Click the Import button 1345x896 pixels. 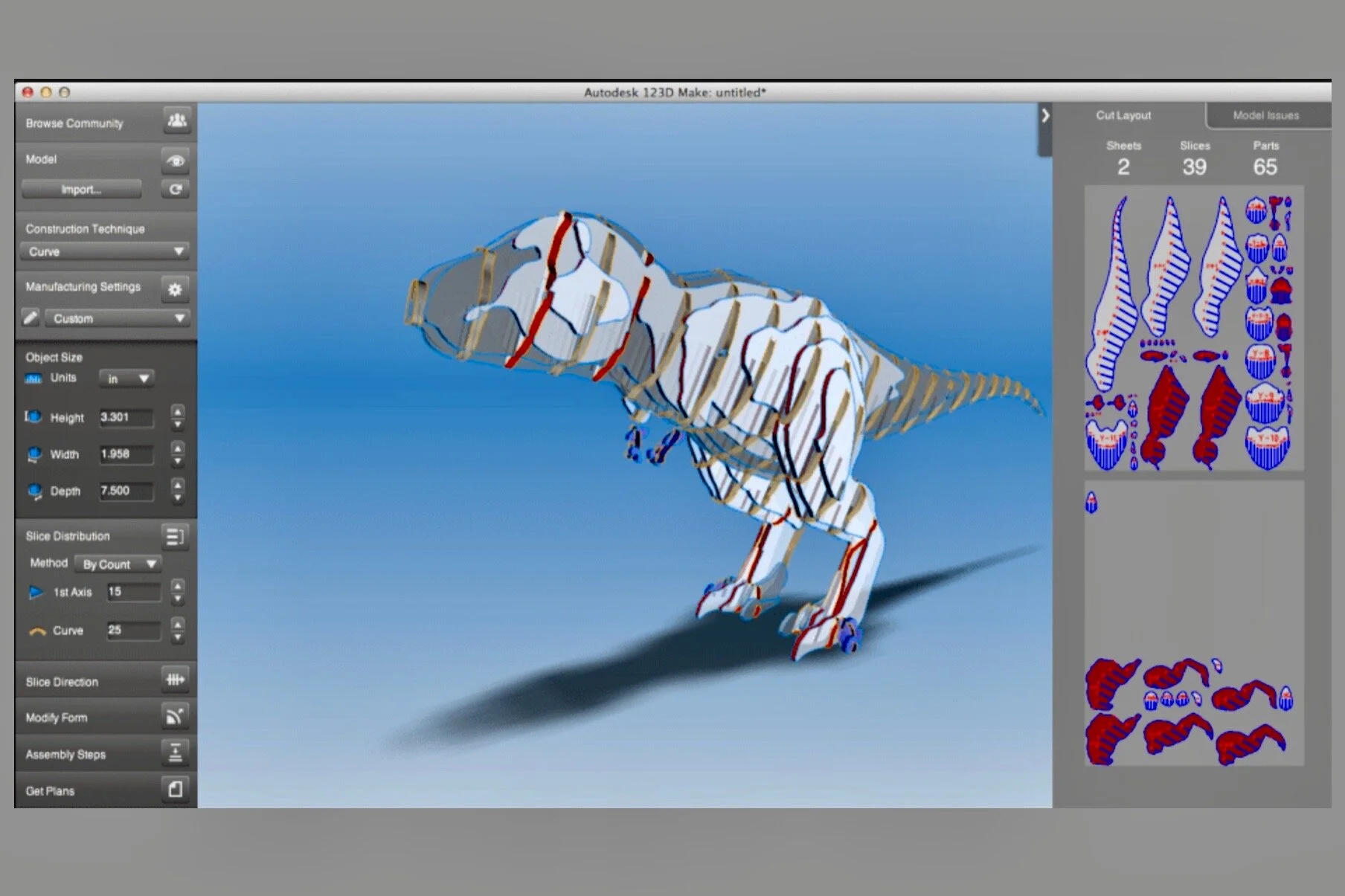80,189
